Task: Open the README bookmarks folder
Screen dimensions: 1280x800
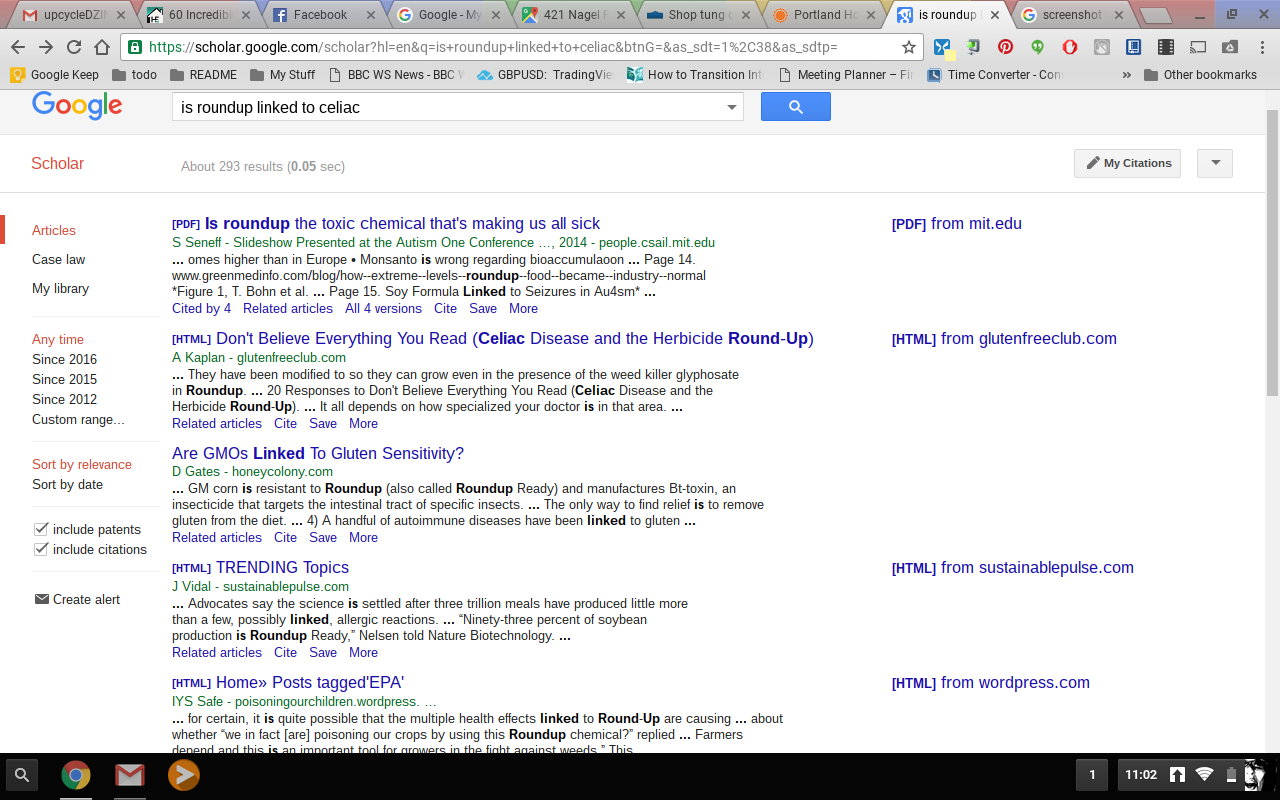Action: tap(203, 75)
